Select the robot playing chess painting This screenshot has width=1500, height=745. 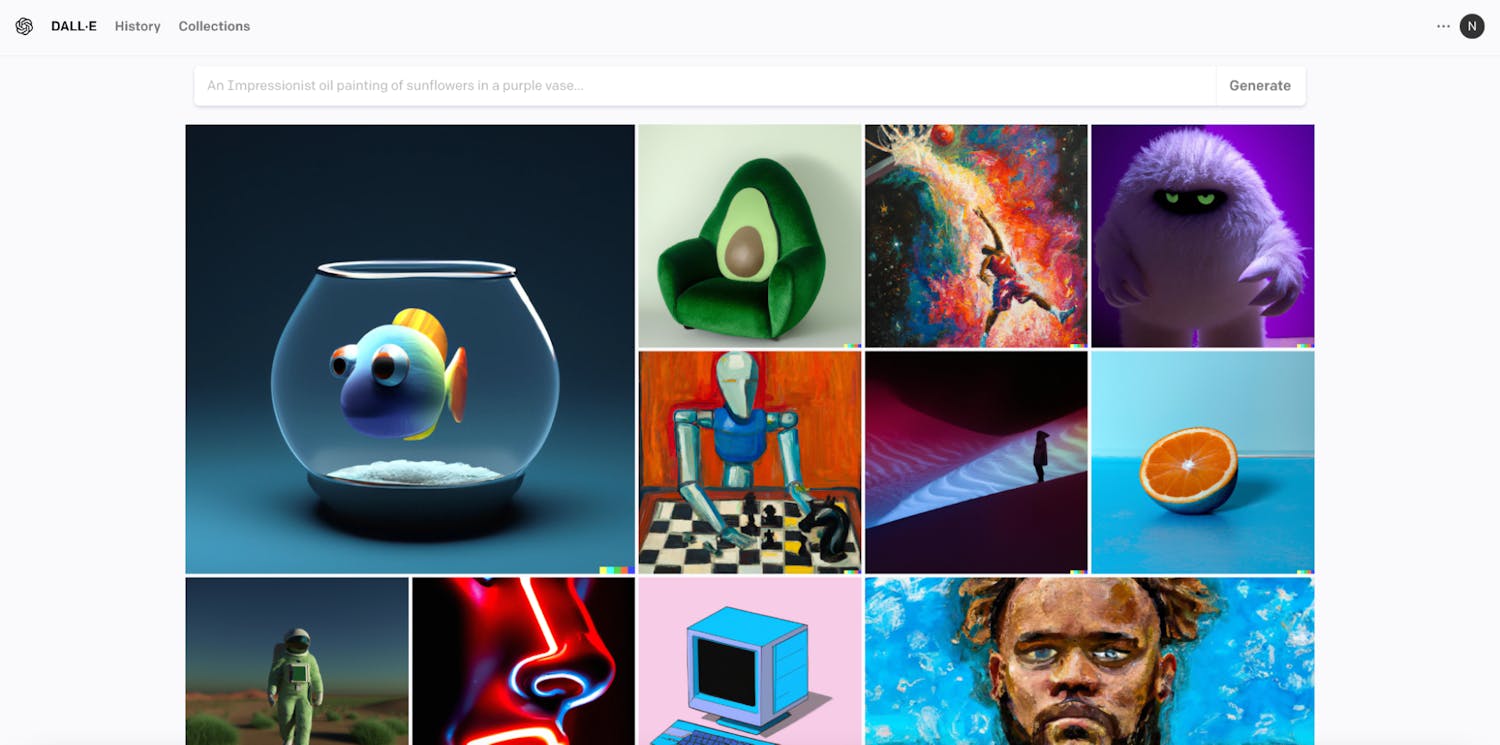tap(750, 462)
